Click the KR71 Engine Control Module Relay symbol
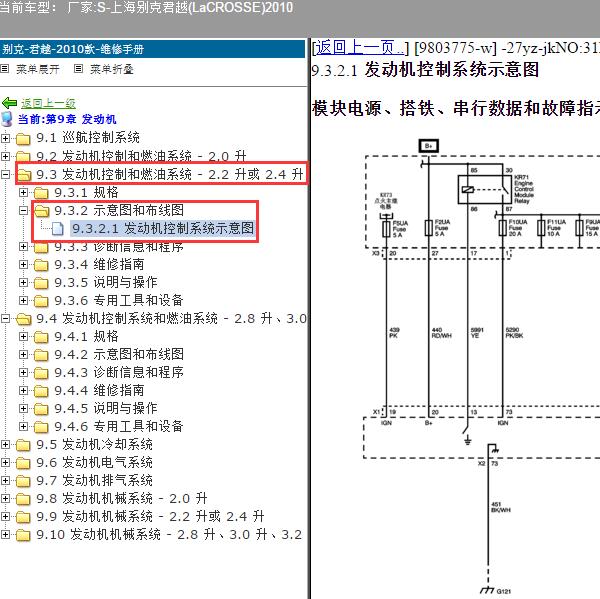This screenshot has width=600, height=599. [484, 189]
